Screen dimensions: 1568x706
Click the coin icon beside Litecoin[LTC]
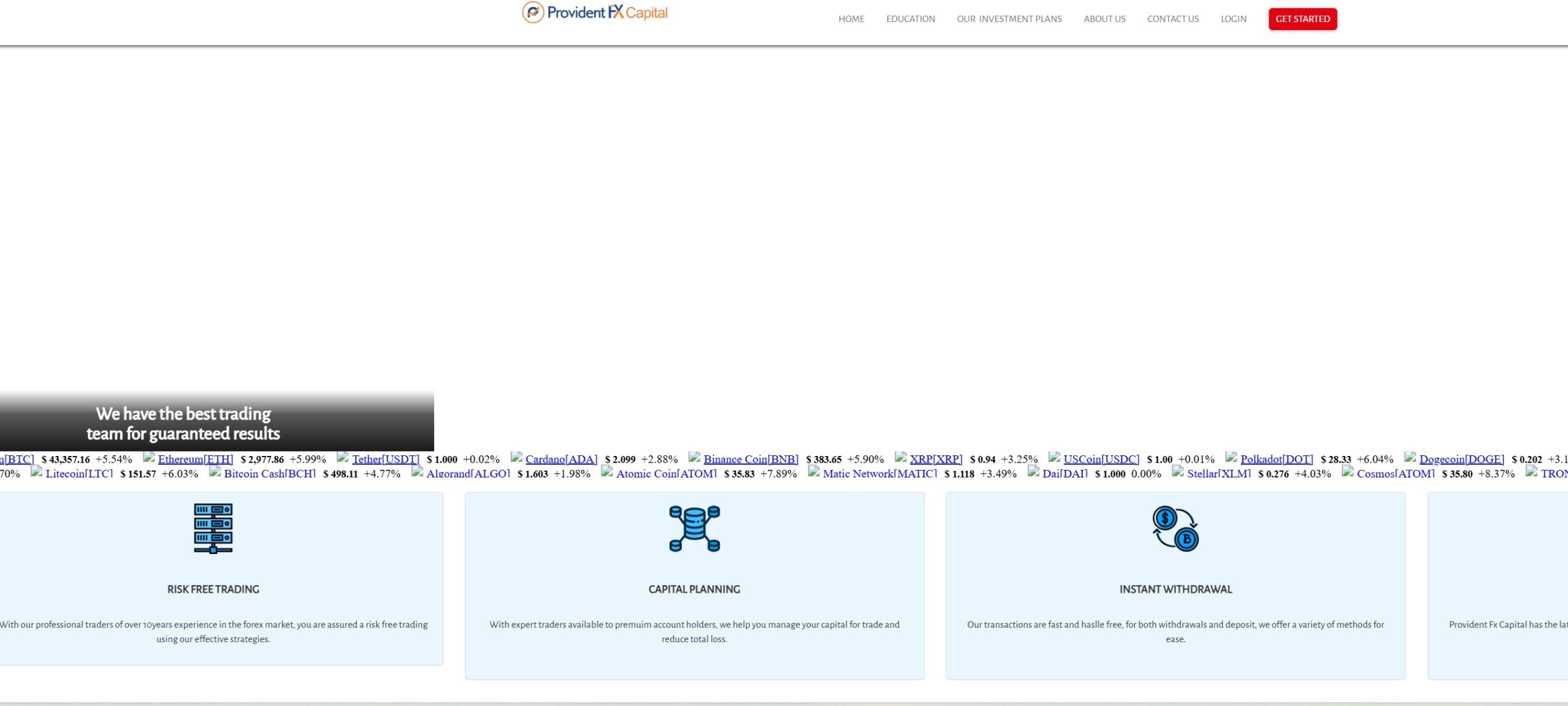(37, 473)
